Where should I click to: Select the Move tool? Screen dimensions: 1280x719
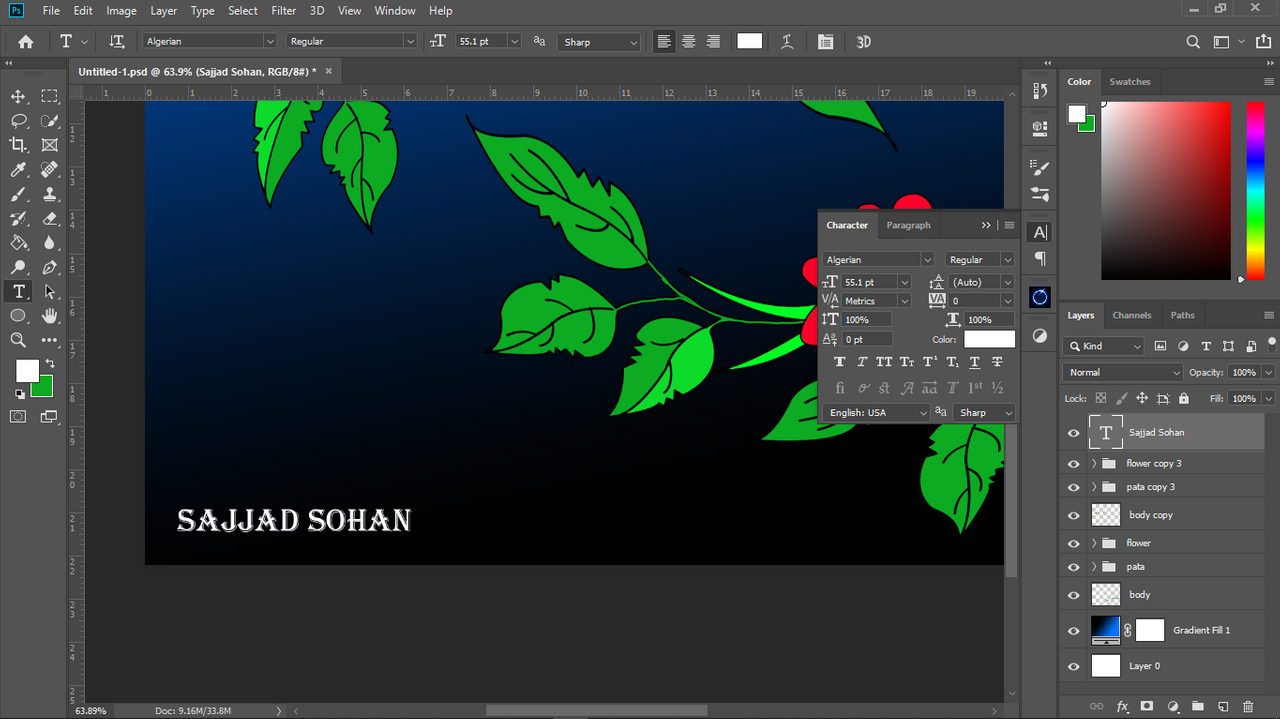[x=18, y=97]
